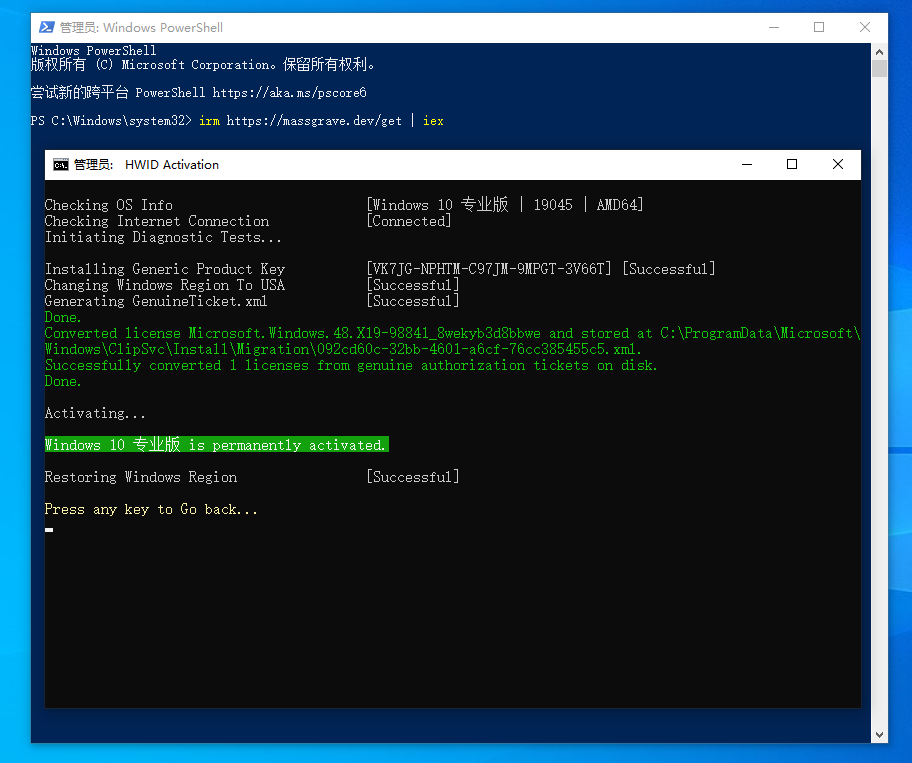The width and height of the screenshot is (912, 763).
Task: Click 'Checking Internet Connection' line
Action: (x=157, y=222)
